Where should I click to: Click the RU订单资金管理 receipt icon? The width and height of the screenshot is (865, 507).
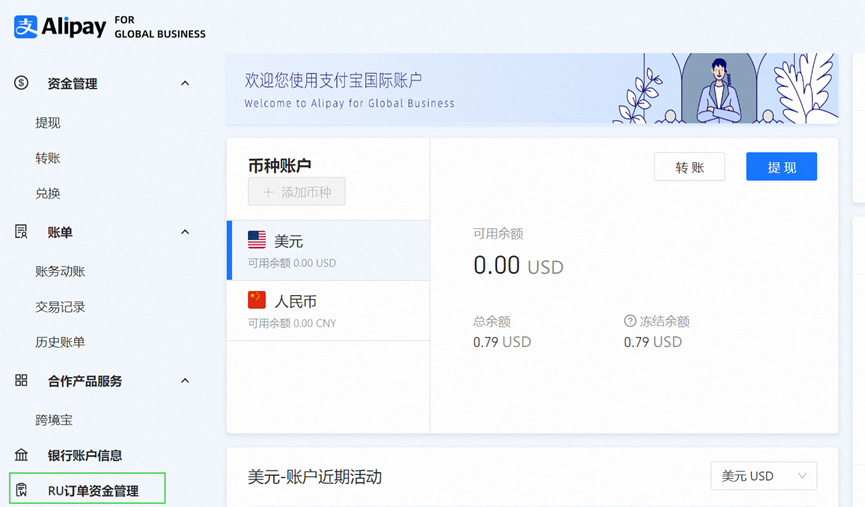[x=21, y=490]
